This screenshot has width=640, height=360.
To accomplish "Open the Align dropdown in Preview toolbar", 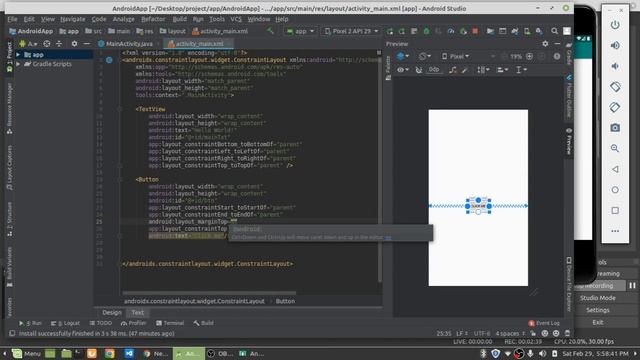I will pyautogui.click(x=502, y=70).
